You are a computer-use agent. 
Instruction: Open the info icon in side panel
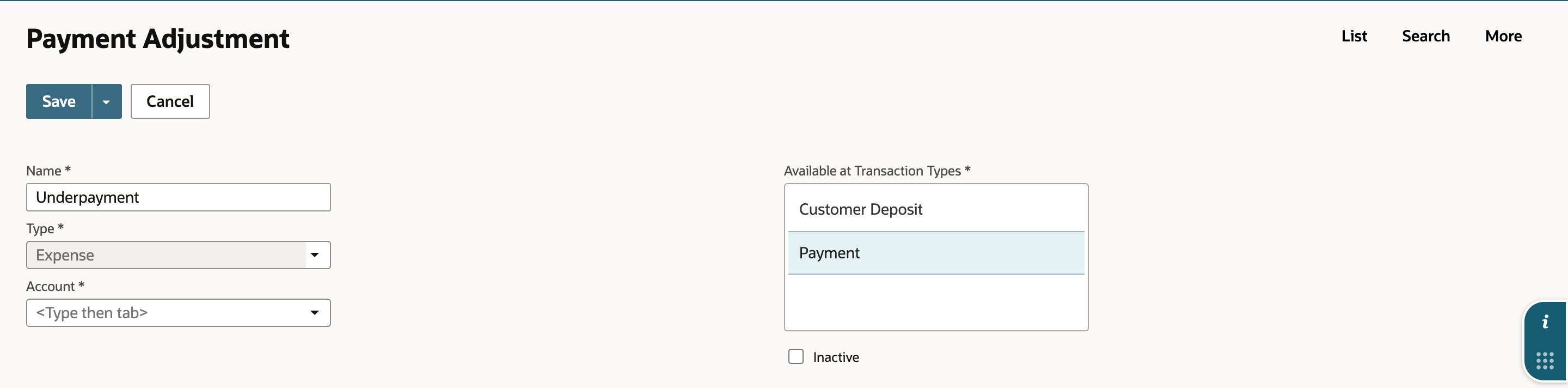pos(1545,322)
